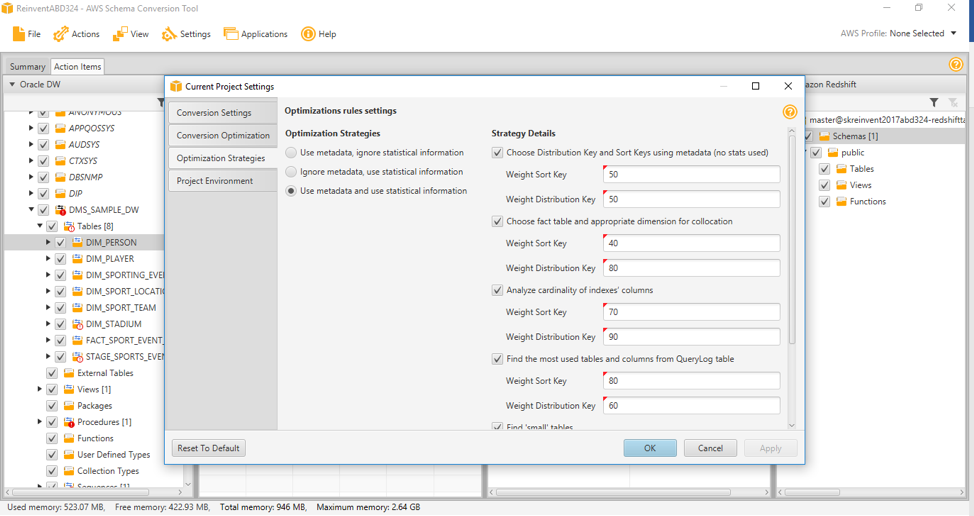Viewport: 974px width, 516px height.
Task: Click the Collection Types folder icon
Action: click(x=69, y=471)
